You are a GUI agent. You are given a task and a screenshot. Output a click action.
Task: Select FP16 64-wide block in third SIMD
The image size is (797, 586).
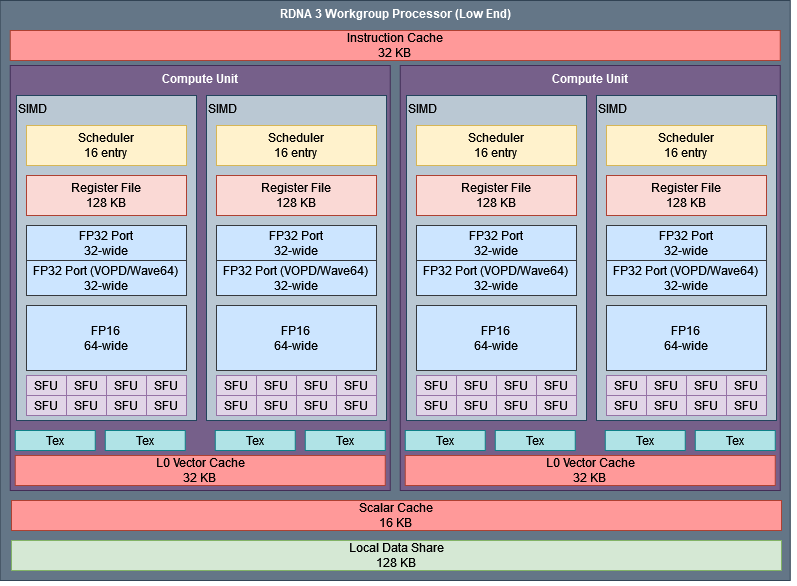pos(496,338)
